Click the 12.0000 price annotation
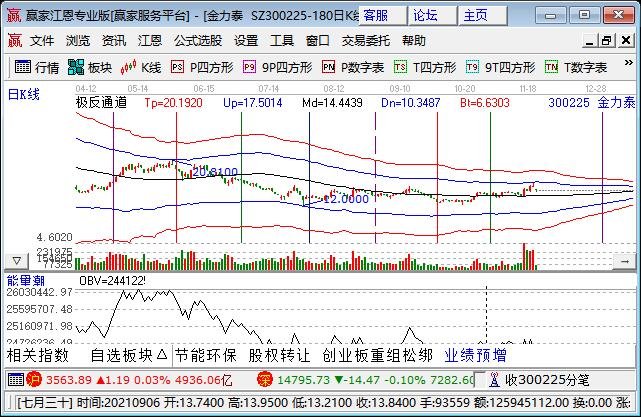The width and height of the screenshot is (641, 417). point(346,199)
